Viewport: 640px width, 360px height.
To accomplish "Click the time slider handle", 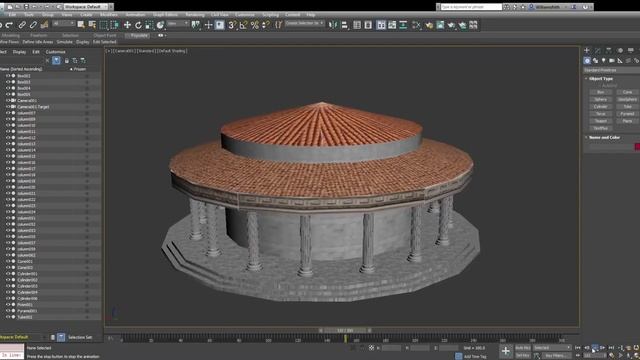I will [345, 330].
